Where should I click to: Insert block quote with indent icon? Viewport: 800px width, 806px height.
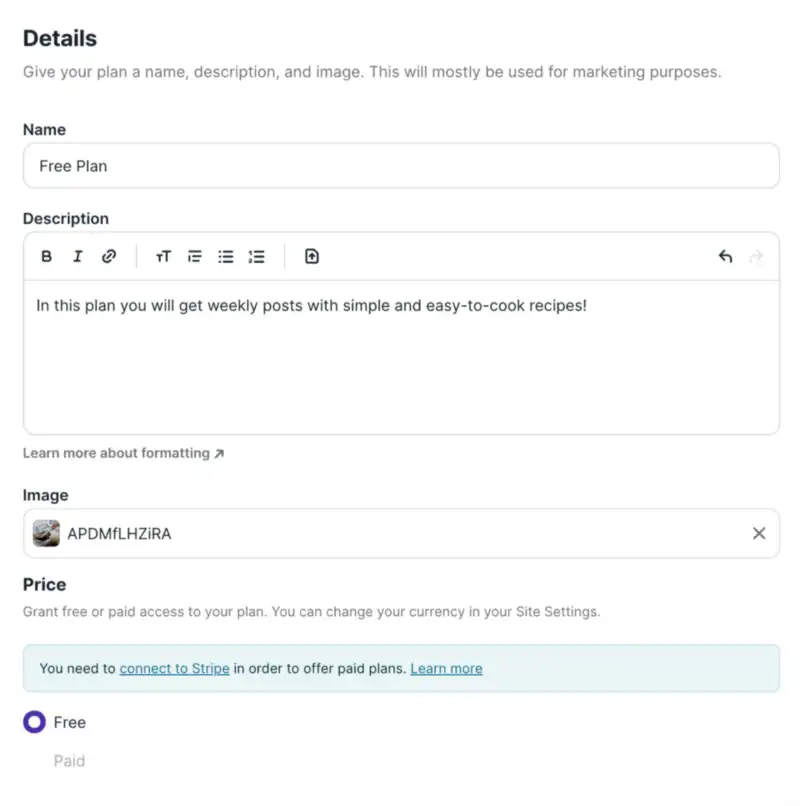(x=195, y=256)
